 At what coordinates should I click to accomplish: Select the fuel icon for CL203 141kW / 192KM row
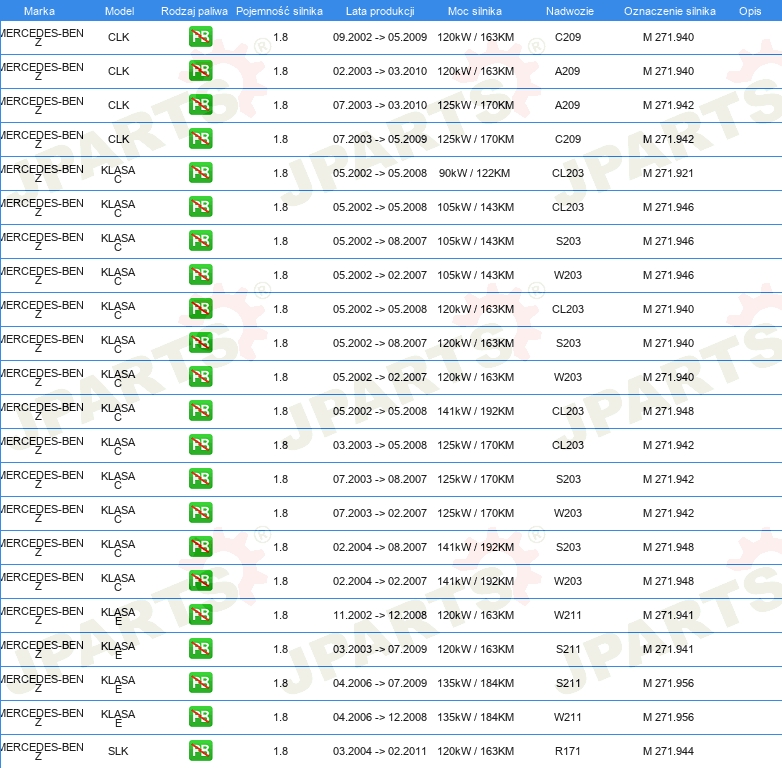click(200, 411)
